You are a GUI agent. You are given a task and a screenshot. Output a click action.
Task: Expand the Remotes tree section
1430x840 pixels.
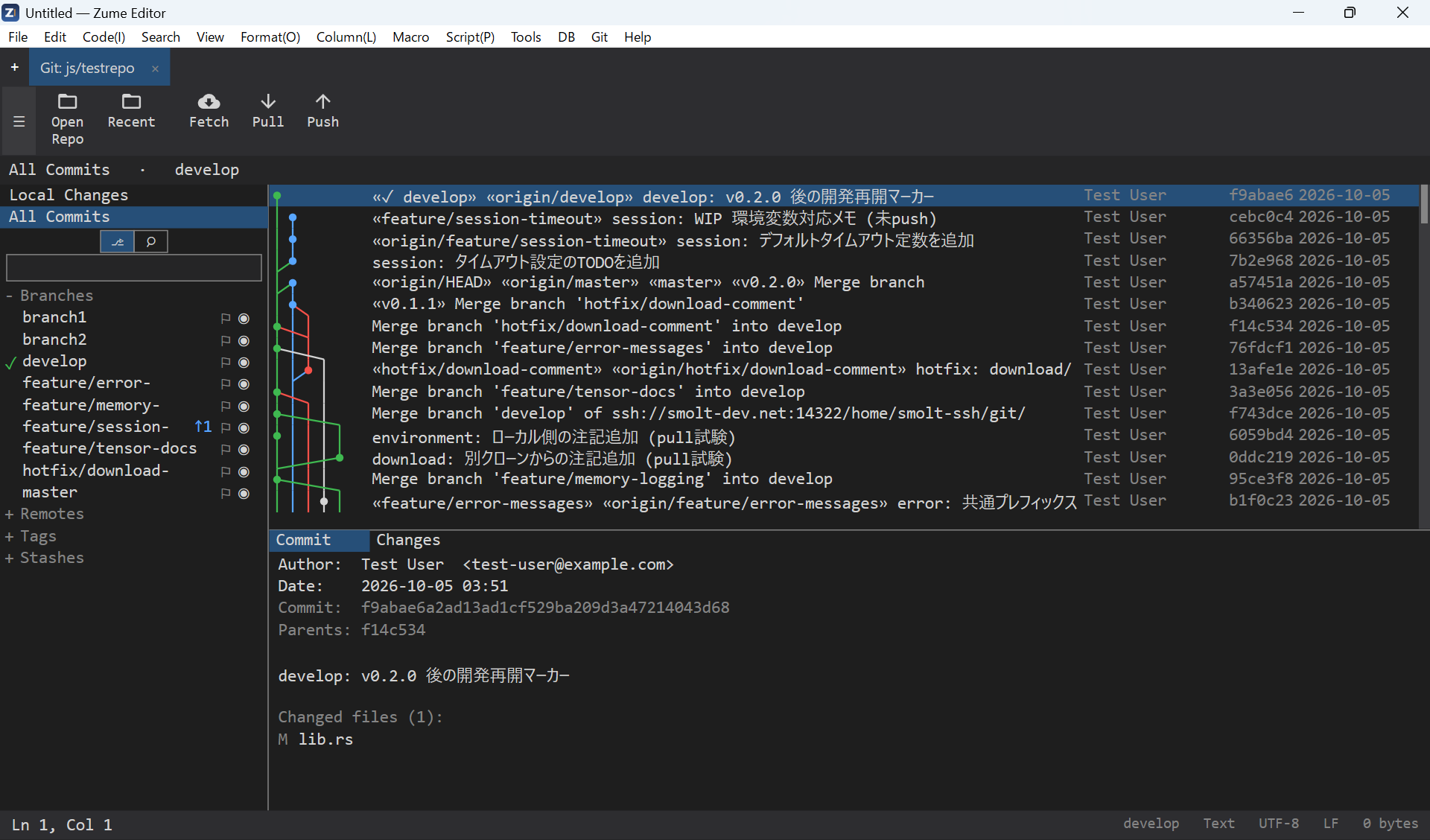pos(10,514)
